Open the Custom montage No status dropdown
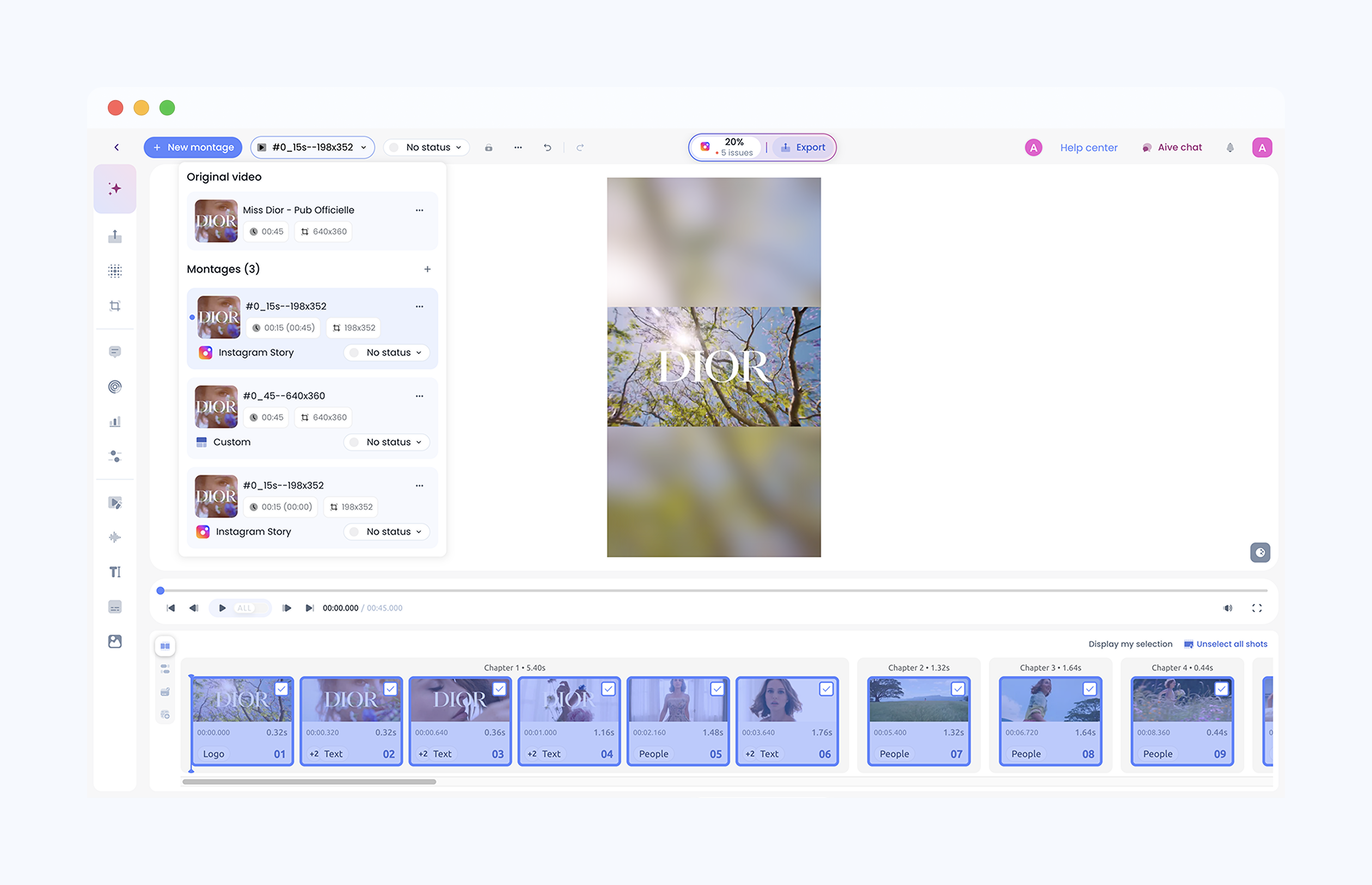 387,442
